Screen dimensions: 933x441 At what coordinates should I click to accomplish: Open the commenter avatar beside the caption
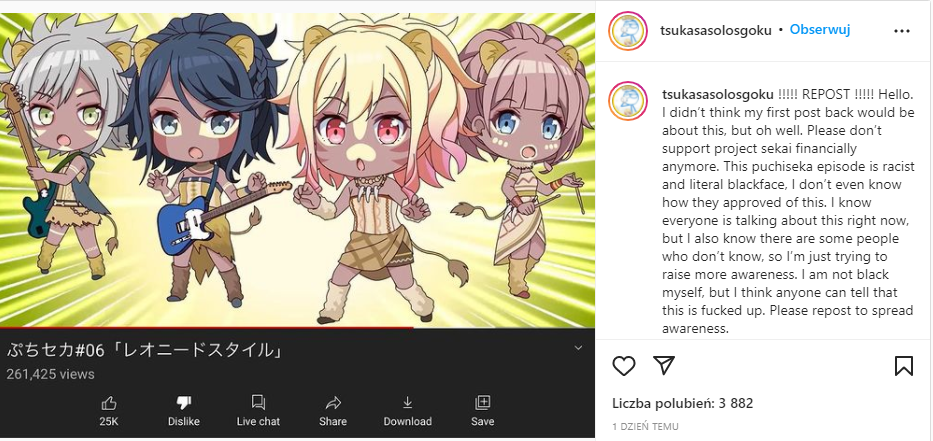point(628,101)
